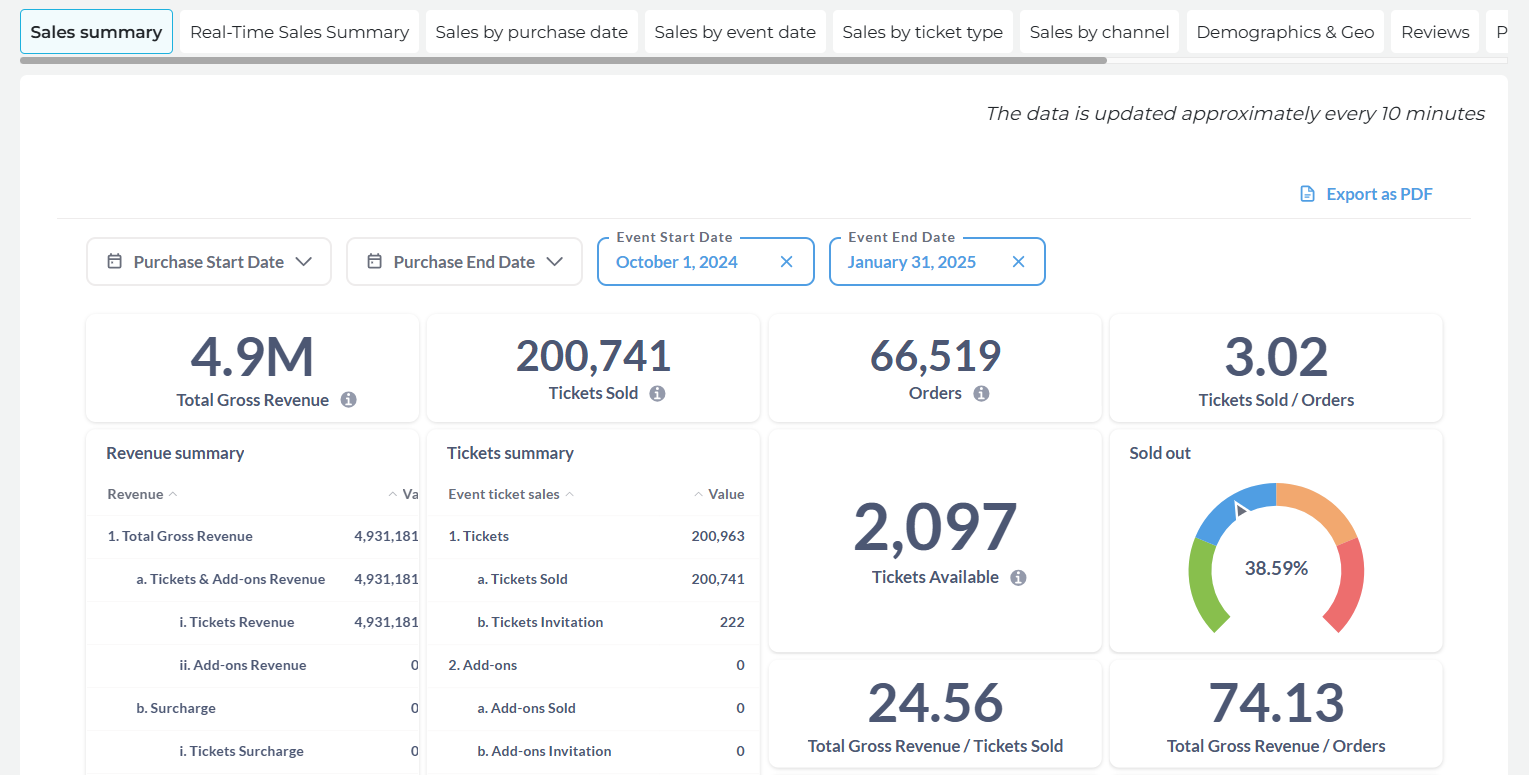Click info icon next to Tickets Available
1529x775 pixels.
point(1018,577)
